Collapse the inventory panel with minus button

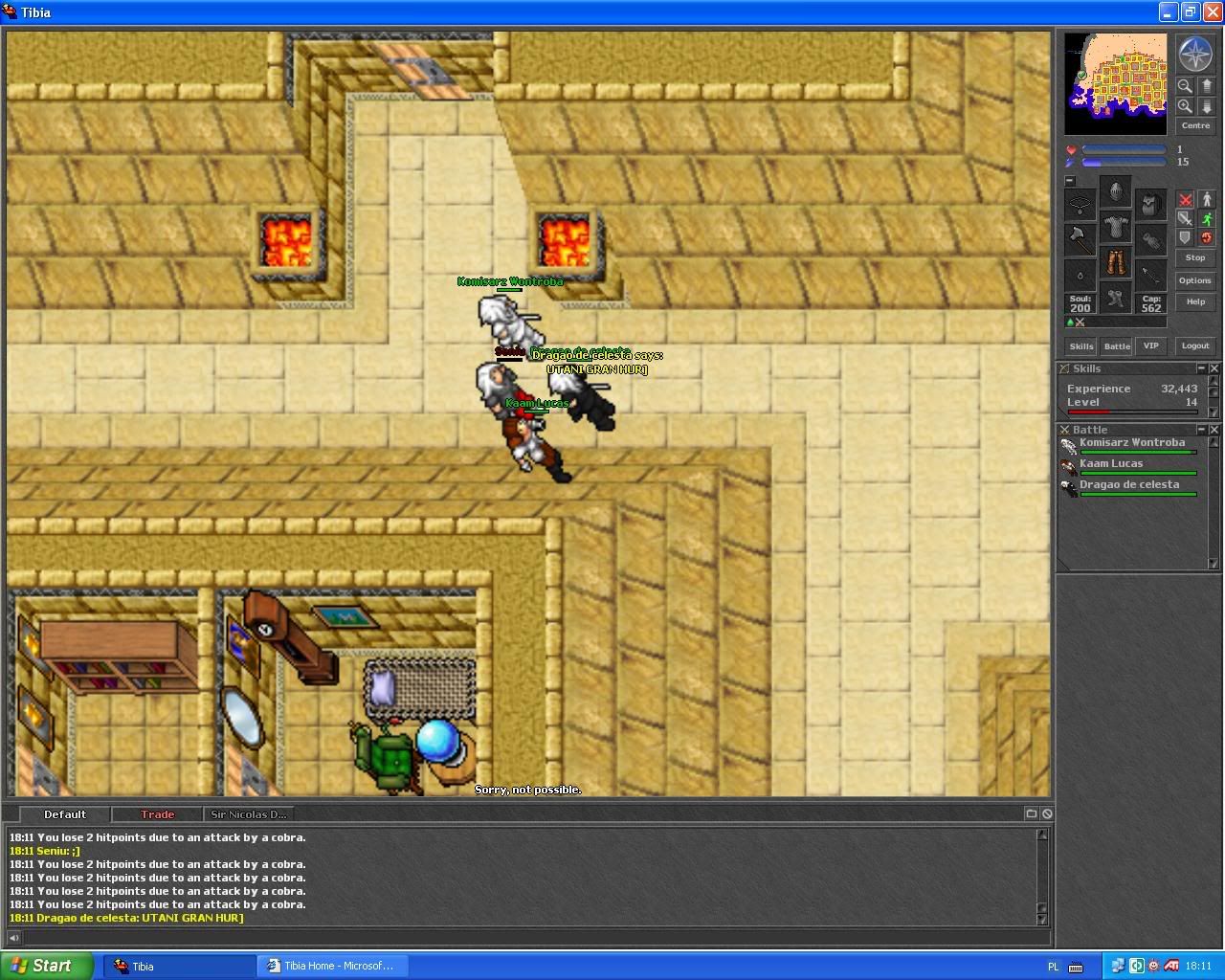[x=1070, y=181]
